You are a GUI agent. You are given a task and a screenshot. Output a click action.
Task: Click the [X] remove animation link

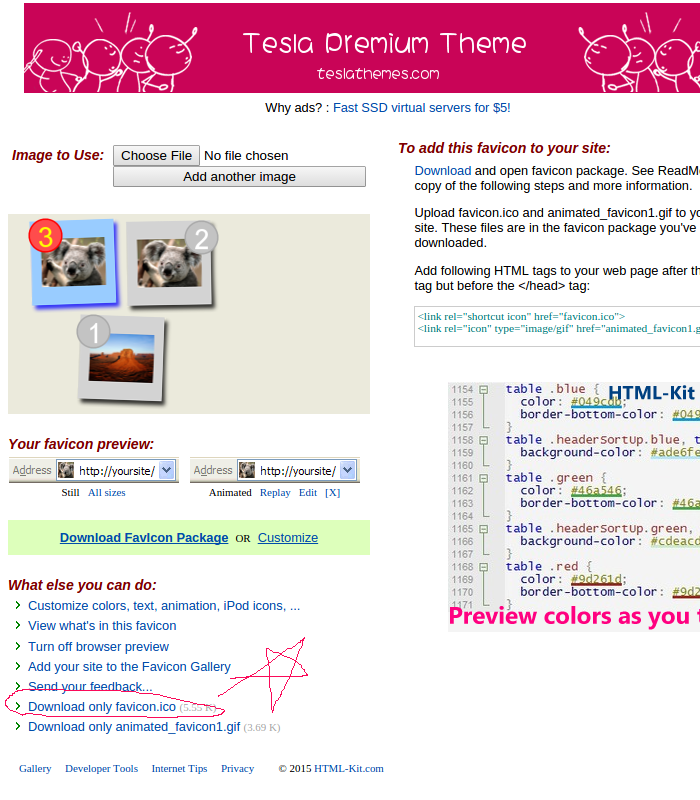tap(333, 492)
